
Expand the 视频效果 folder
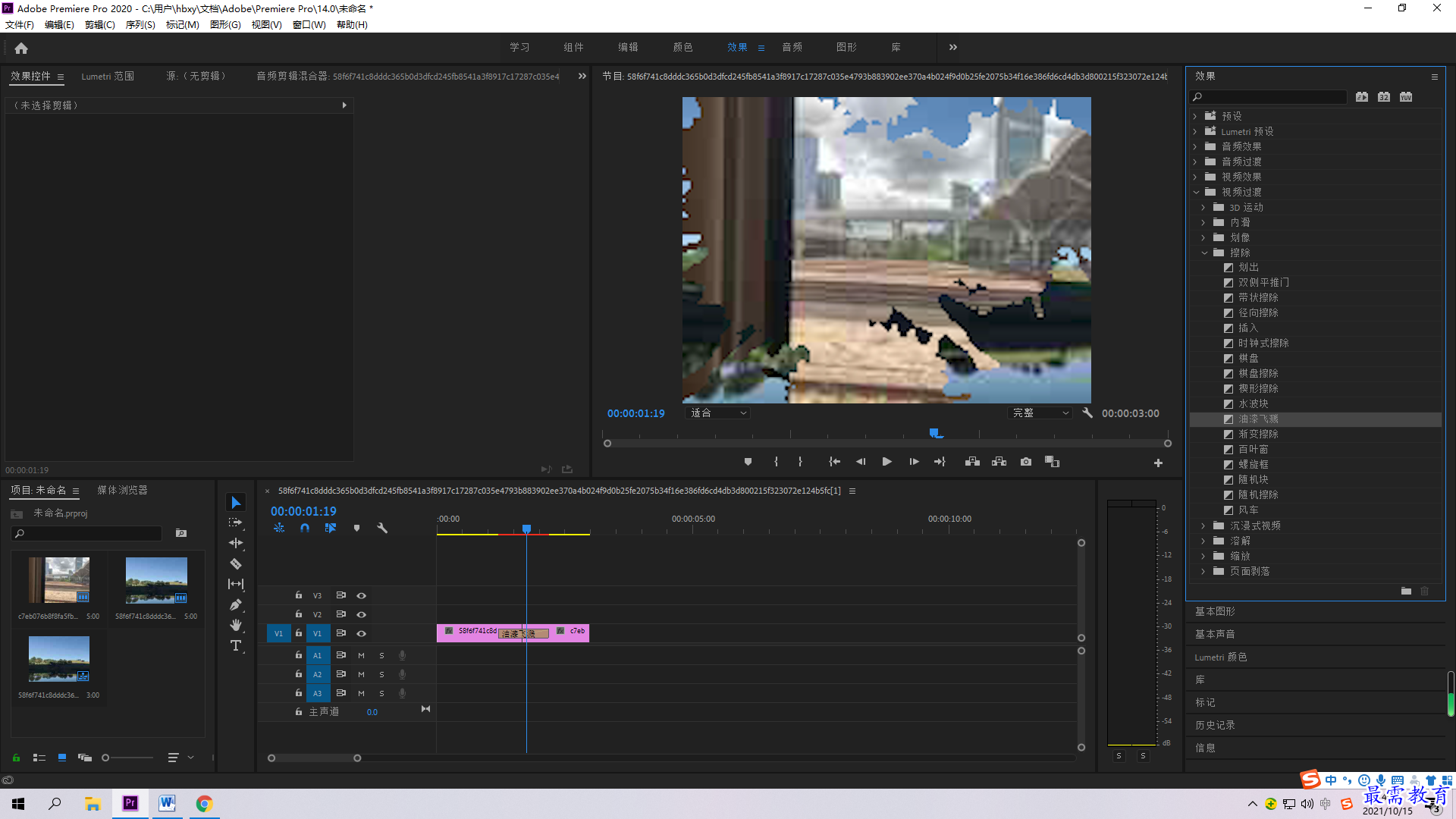1196,177
